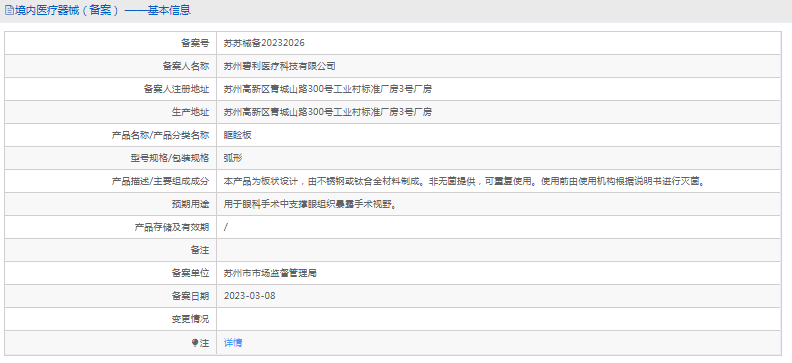792x363 pixels.
Task: Click the heading 境内医疗器械（备案）——基本信息
Action: click(x=103, y=10)
